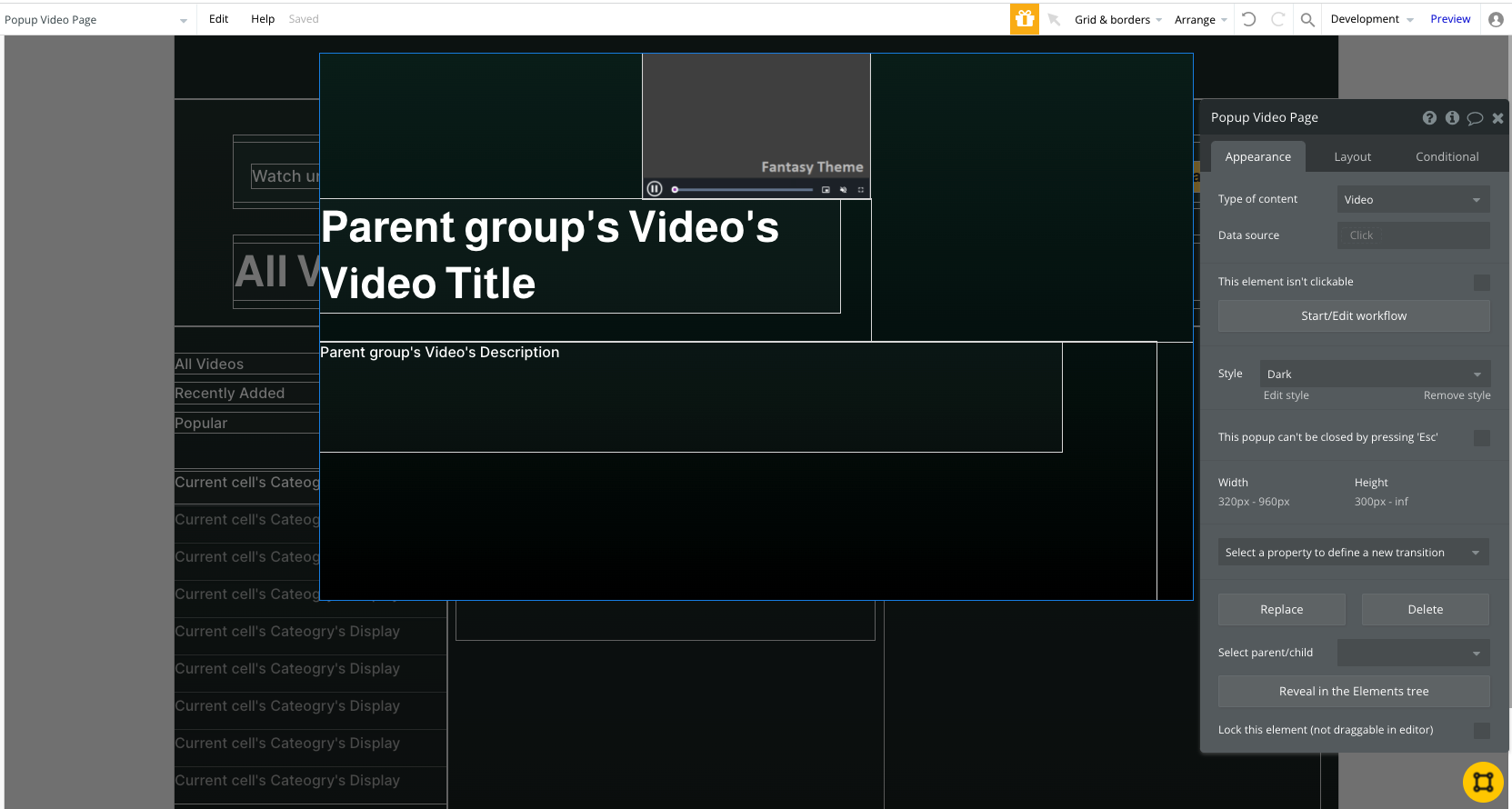Click the Recently Added text element

230,394
